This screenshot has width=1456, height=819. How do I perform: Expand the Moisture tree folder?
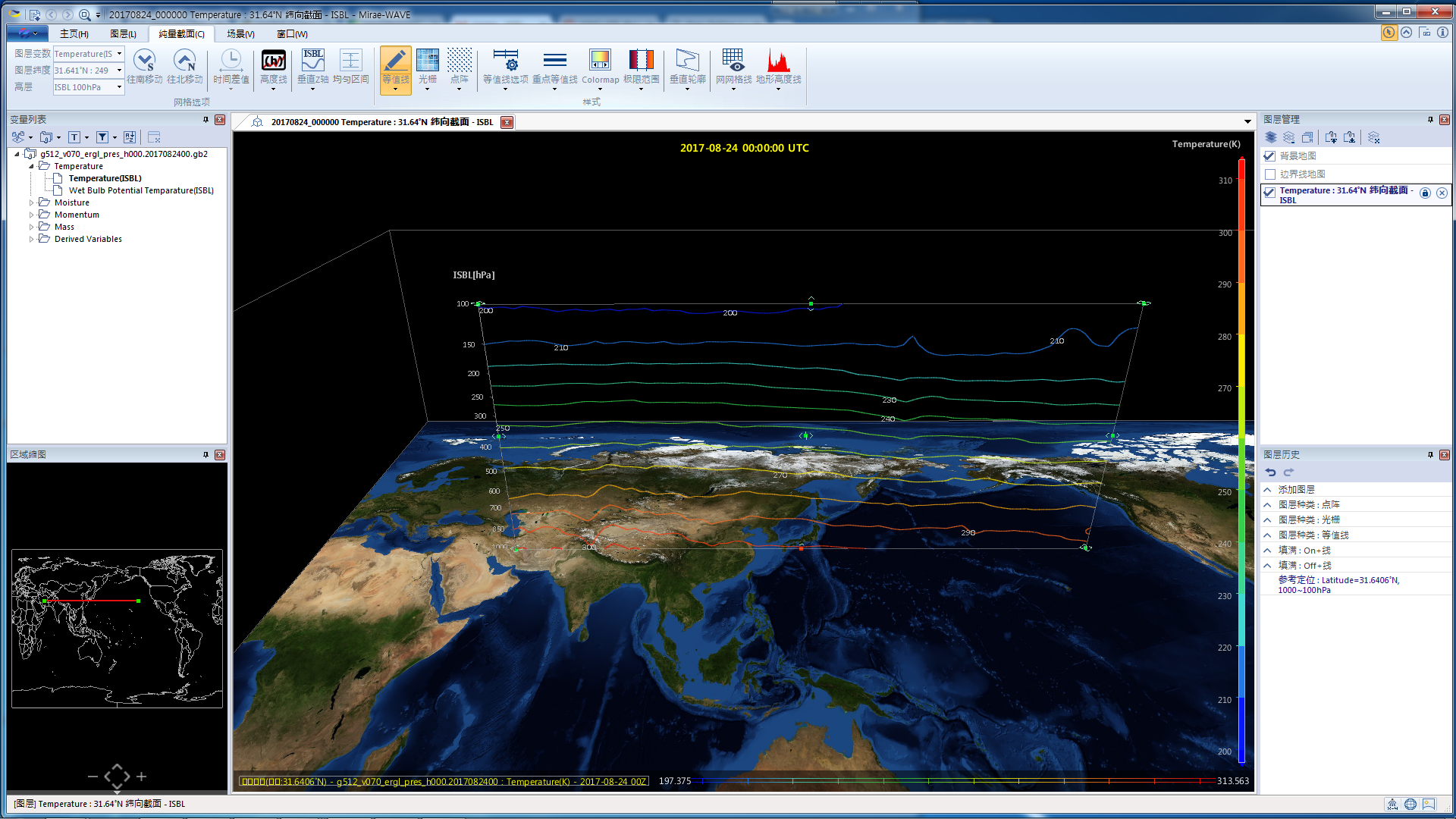coord(31,203)
